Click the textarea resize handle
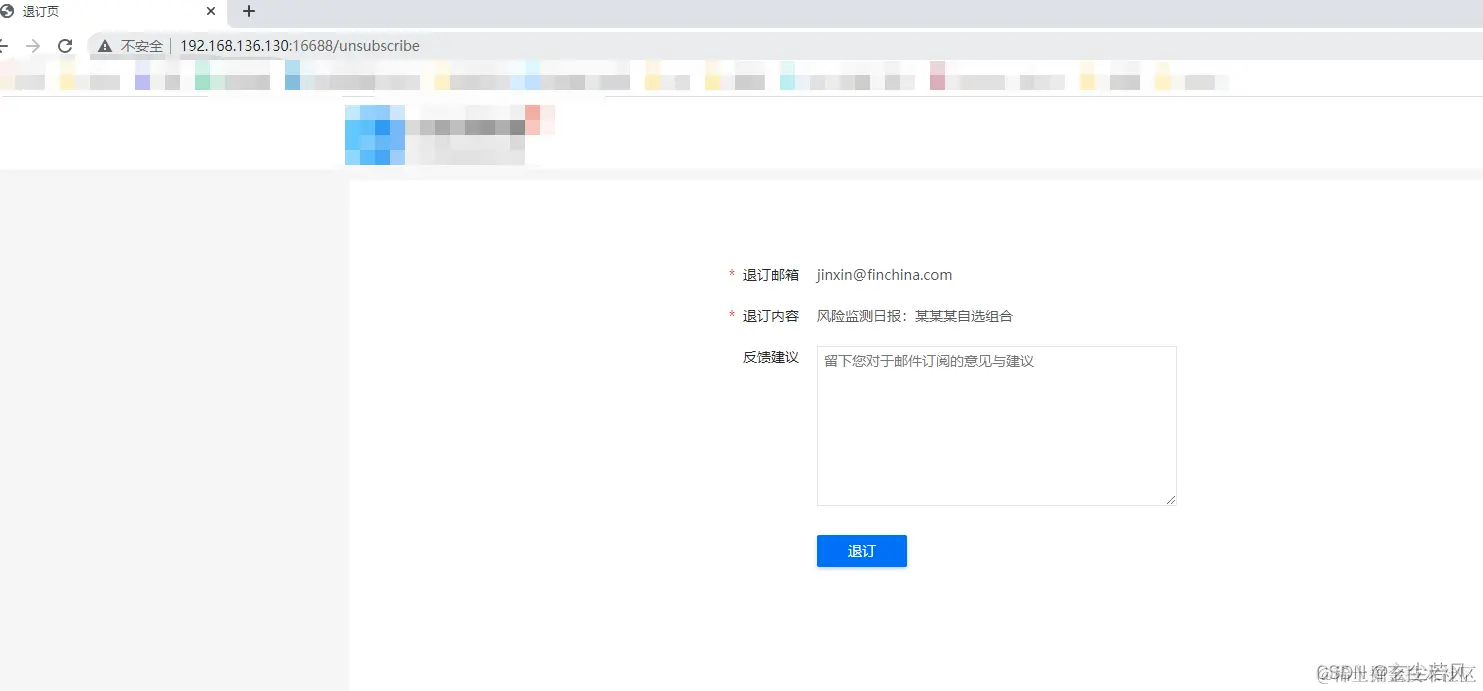 tap(1170, 498)
